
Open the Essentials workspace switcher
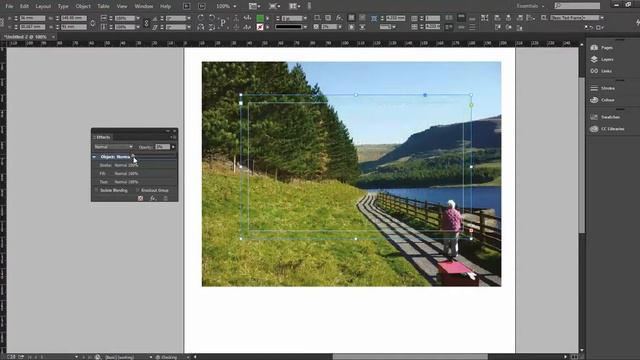(530, 6)
